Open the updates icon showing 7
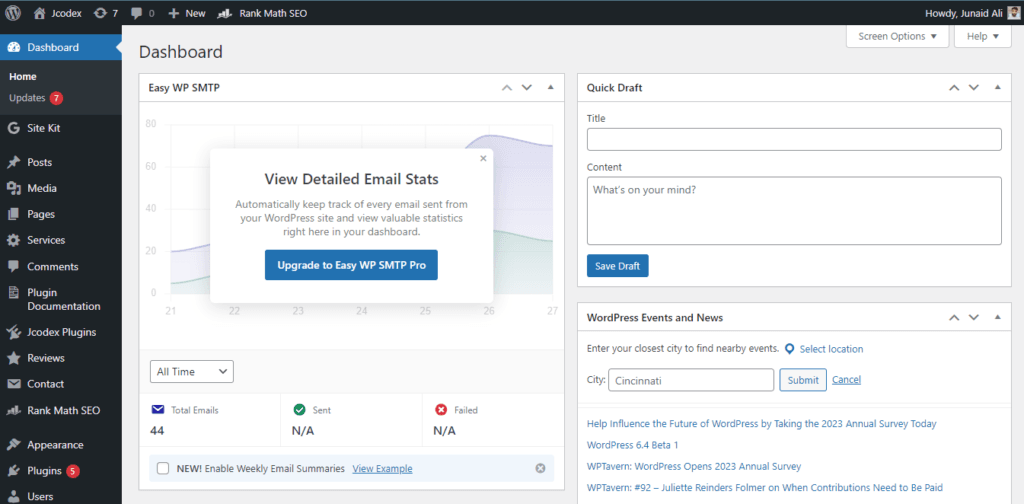Screen dimensions: 1024x504 pos(105,13)
